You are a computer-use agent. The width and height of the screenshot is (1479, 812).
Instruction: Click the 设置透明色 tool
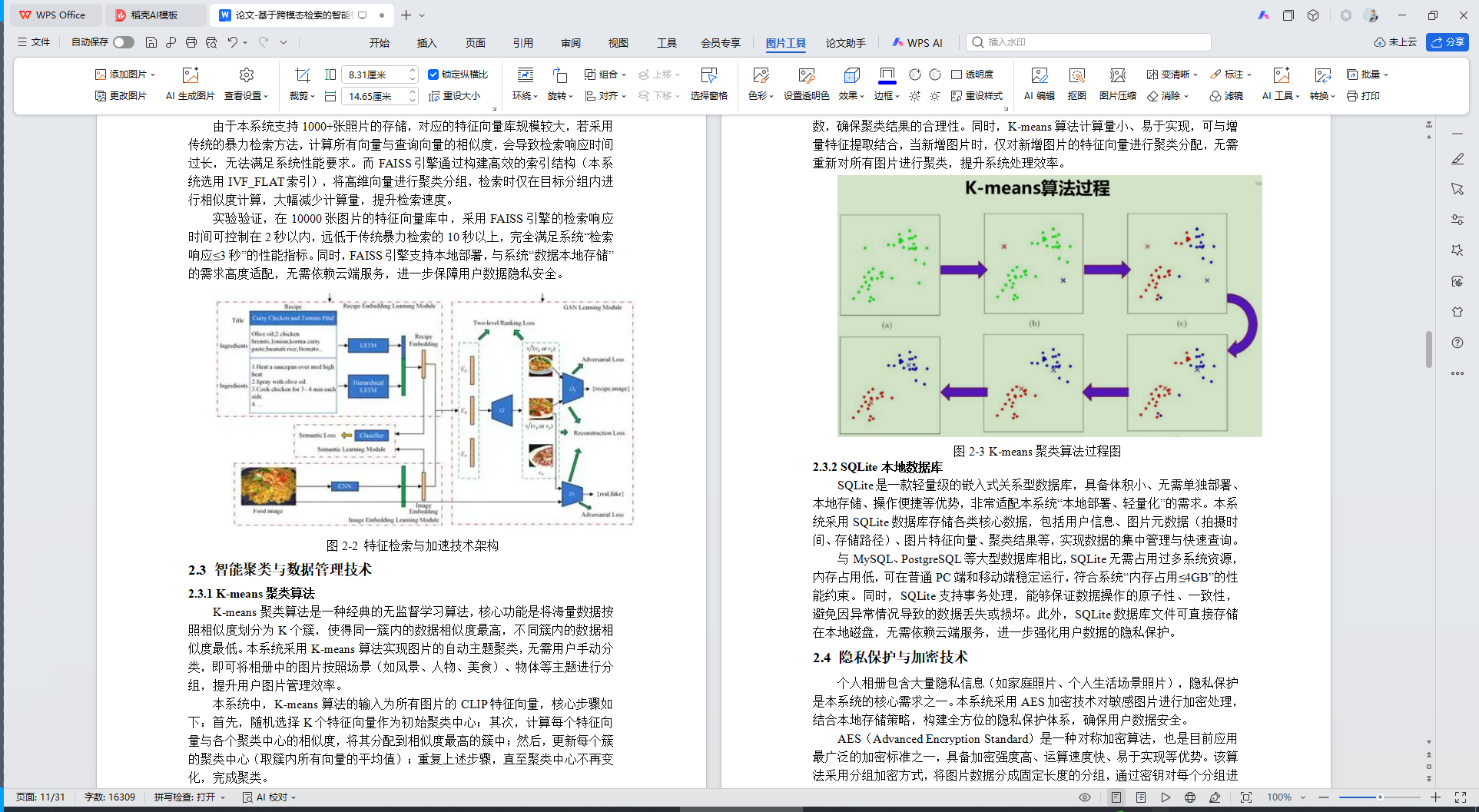pos(806,84)
